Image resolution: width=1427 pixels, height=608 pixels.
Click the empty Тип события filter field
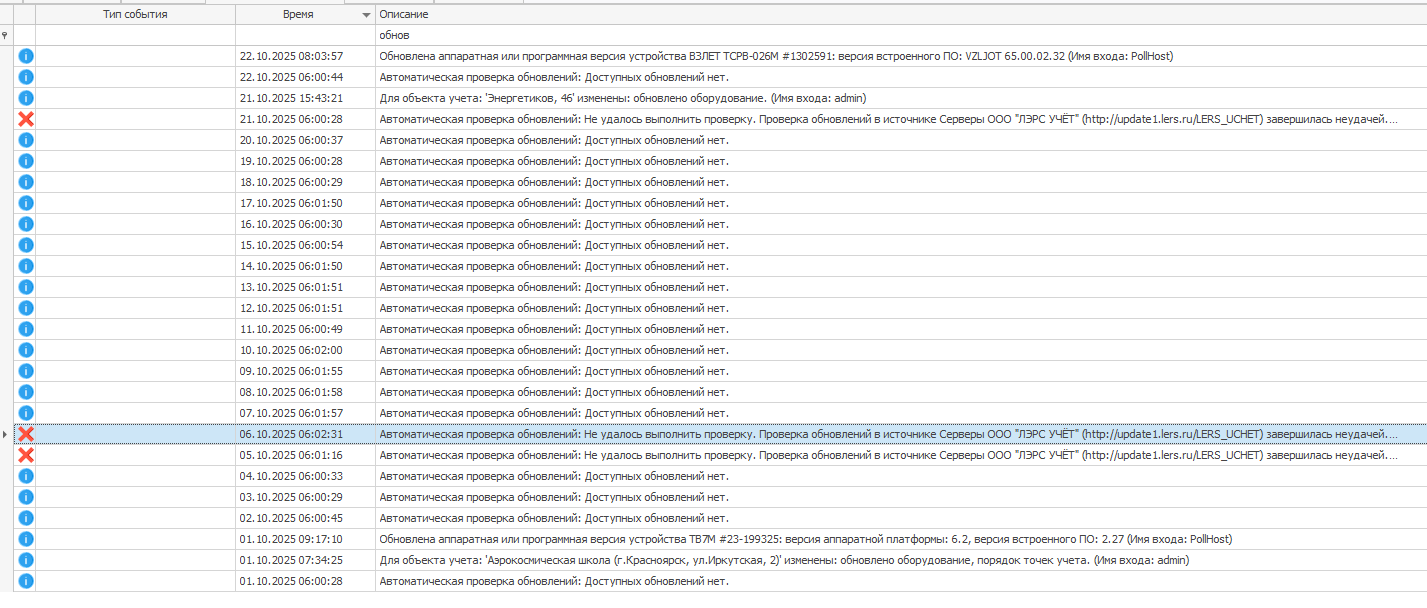pos(135,35)
